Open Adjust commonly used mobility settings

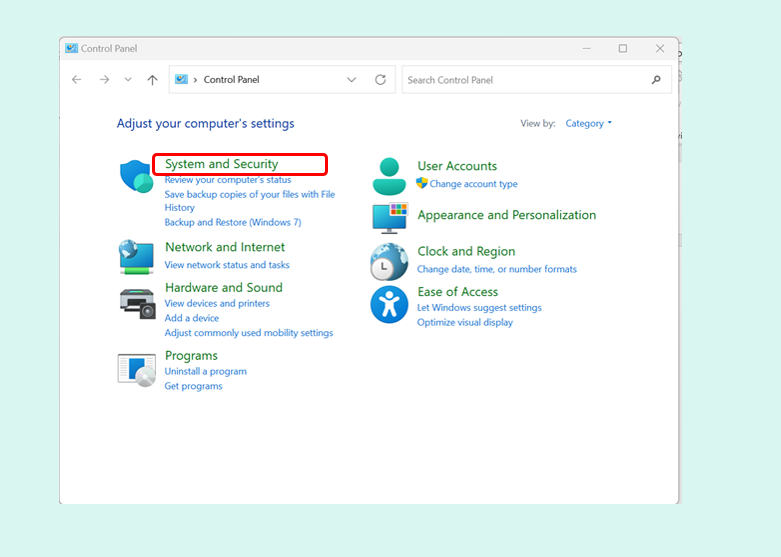(x=249, y=333)
